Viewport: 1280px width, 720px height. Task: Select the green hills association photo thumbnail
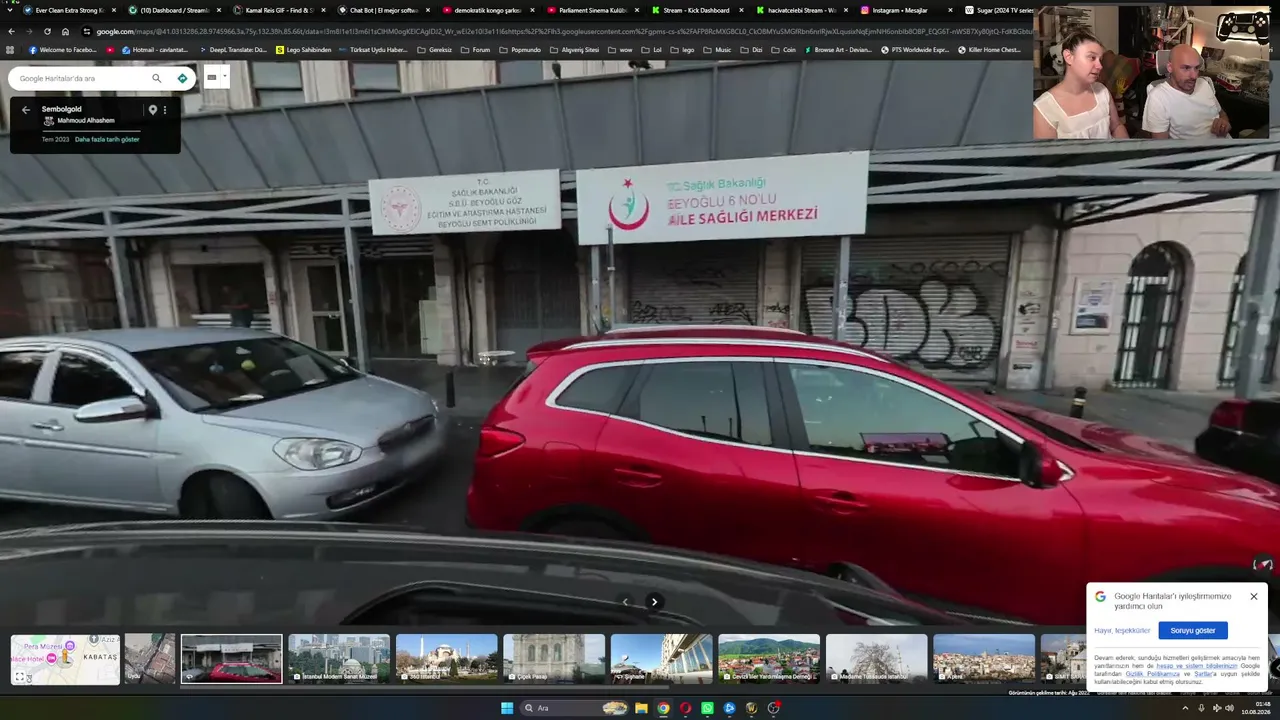point(769,659)
